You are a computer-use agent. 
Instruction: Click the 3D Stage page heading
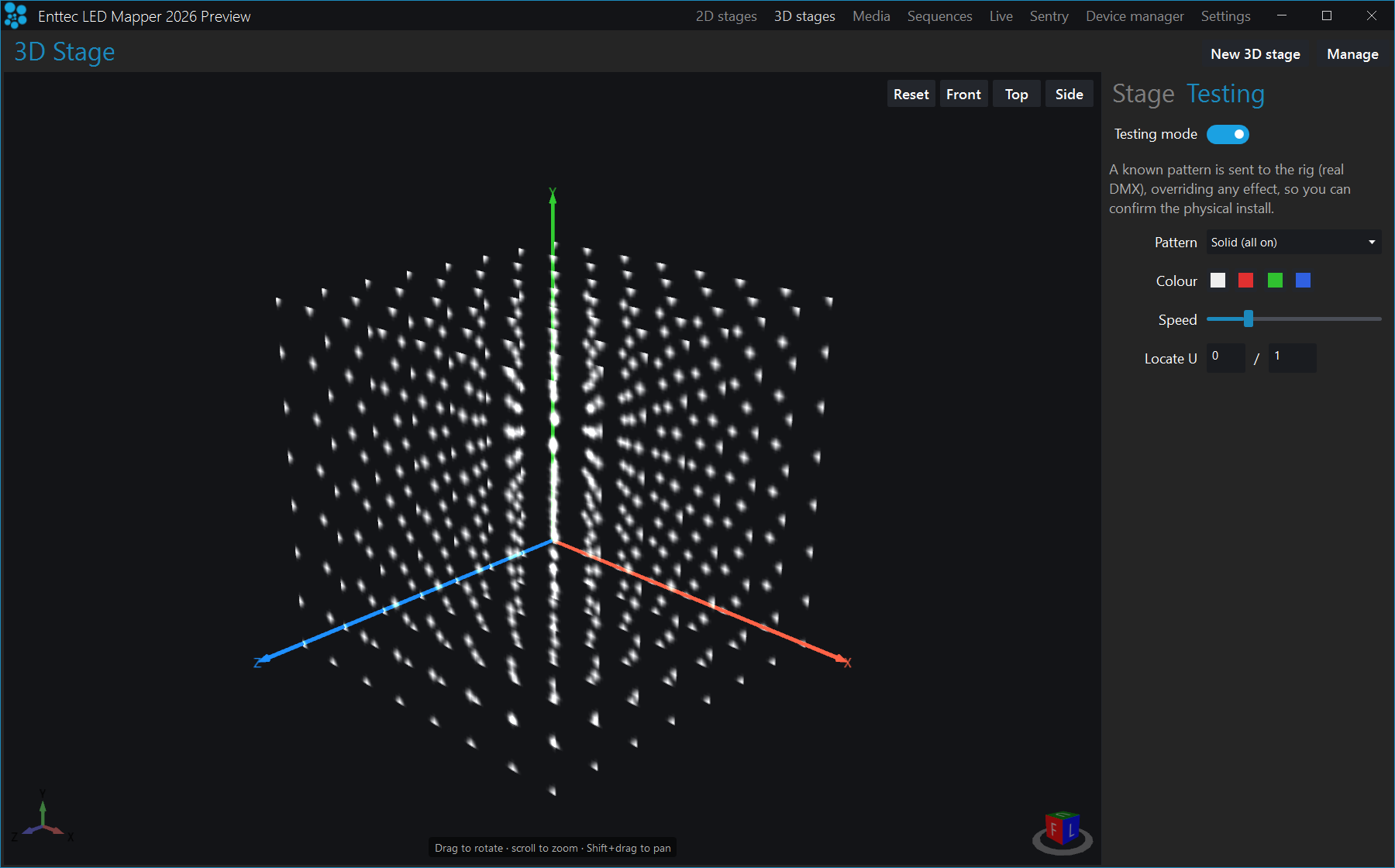pyautogui.click(x=64, y=52)
